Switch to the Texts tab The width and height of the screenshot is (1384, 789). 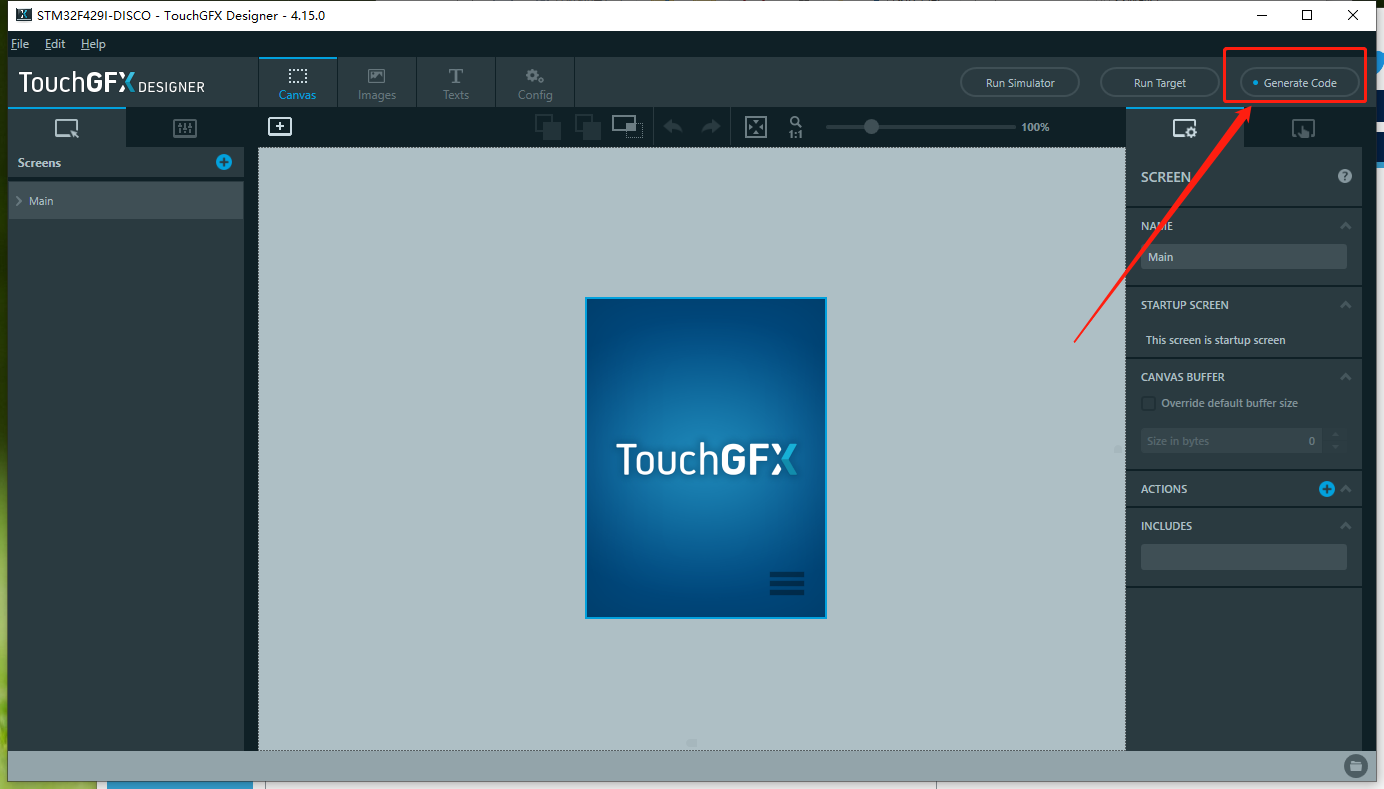click(x=456, y=83)
